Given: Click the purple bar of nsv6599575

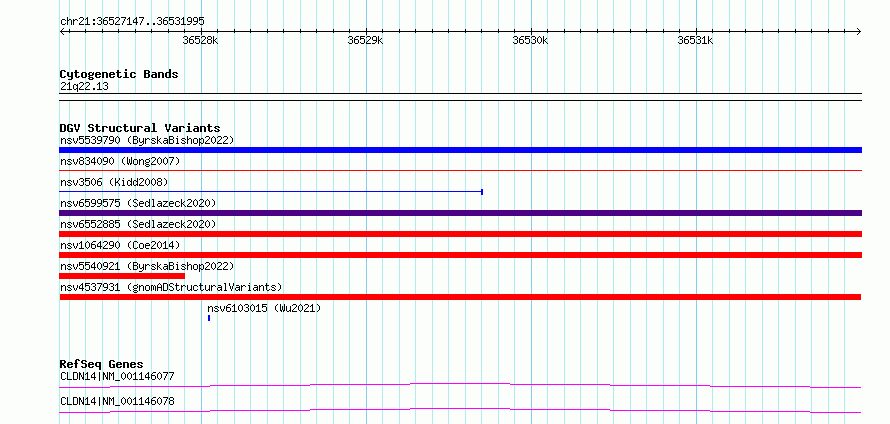Looking at the screenshot, I should pyautogui.click(x=460, y=213).
